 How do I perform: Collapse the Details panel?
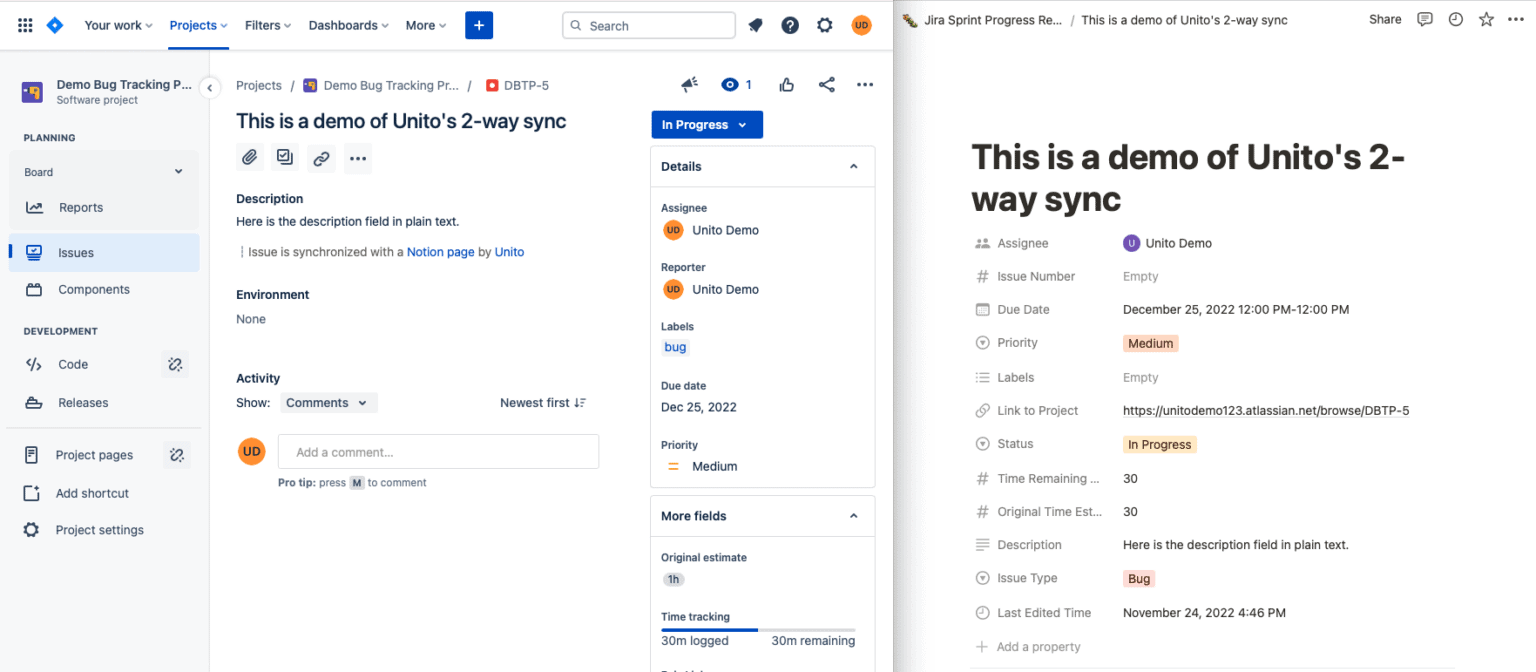[853, 166]
